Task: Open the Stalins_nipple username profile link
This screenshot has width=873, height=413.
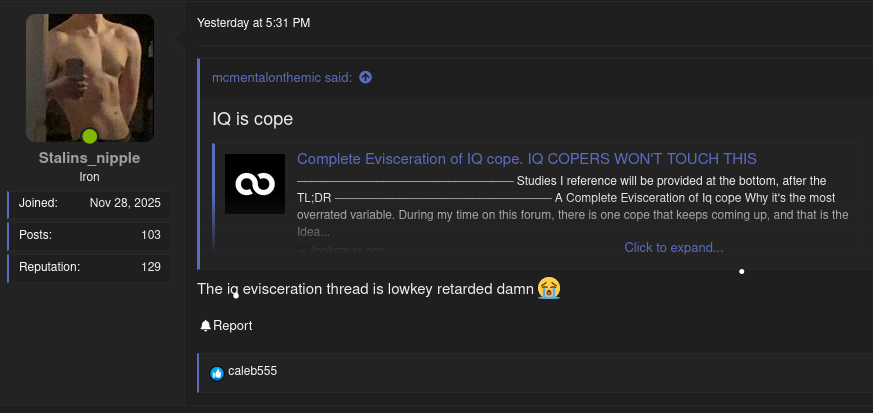Action: point(89,158)
